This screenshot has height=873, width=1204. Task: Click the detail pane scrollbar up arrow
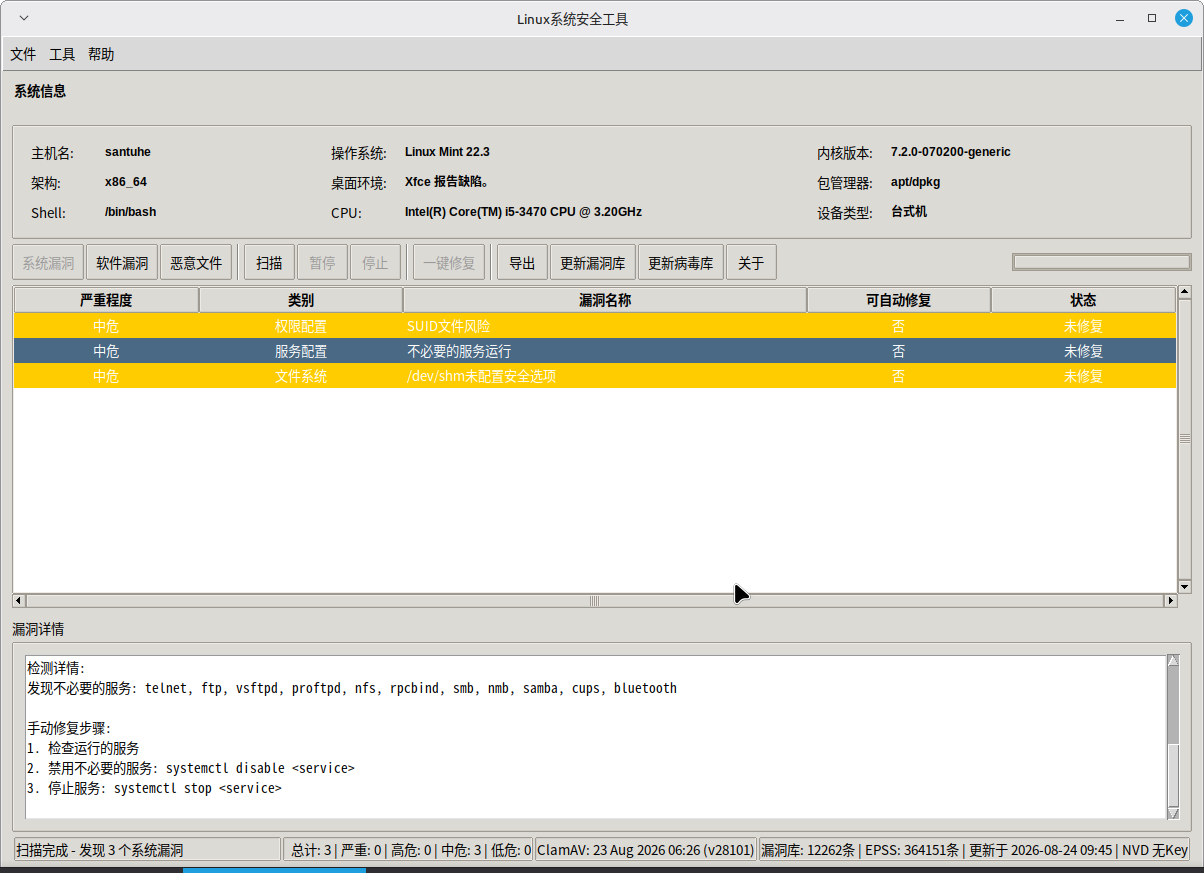[x=1173, y=660]
